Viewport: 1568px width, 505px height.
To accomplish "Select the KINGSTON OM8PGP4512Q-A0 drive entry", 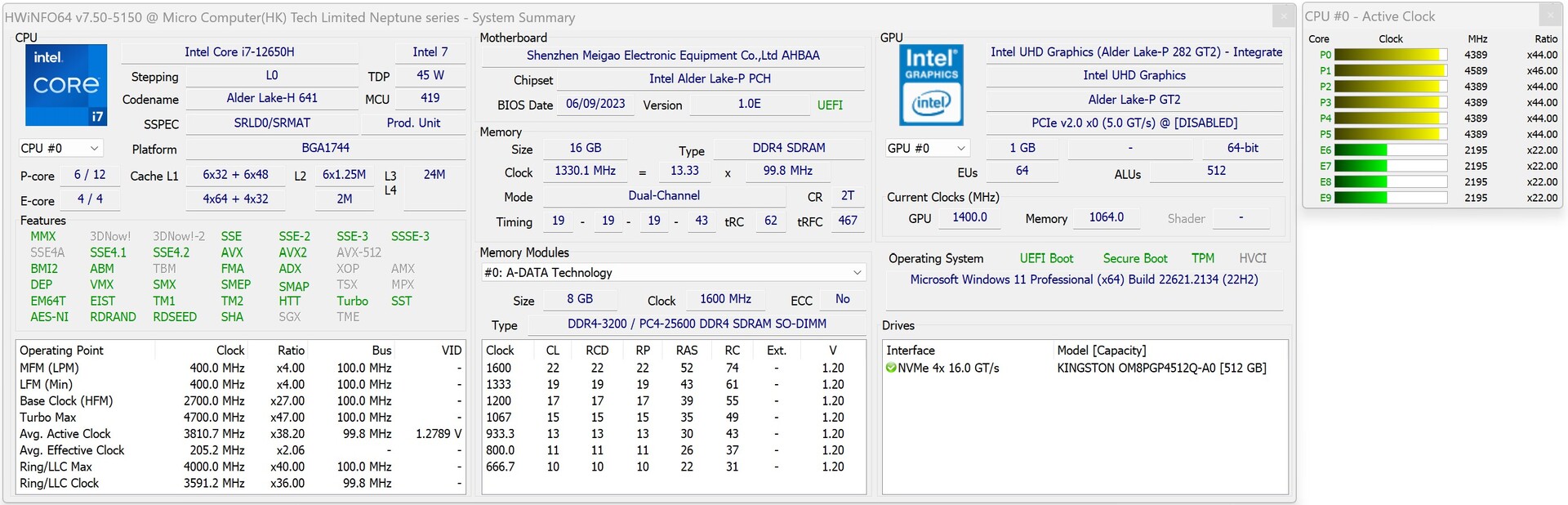I will pos(1161,369).
